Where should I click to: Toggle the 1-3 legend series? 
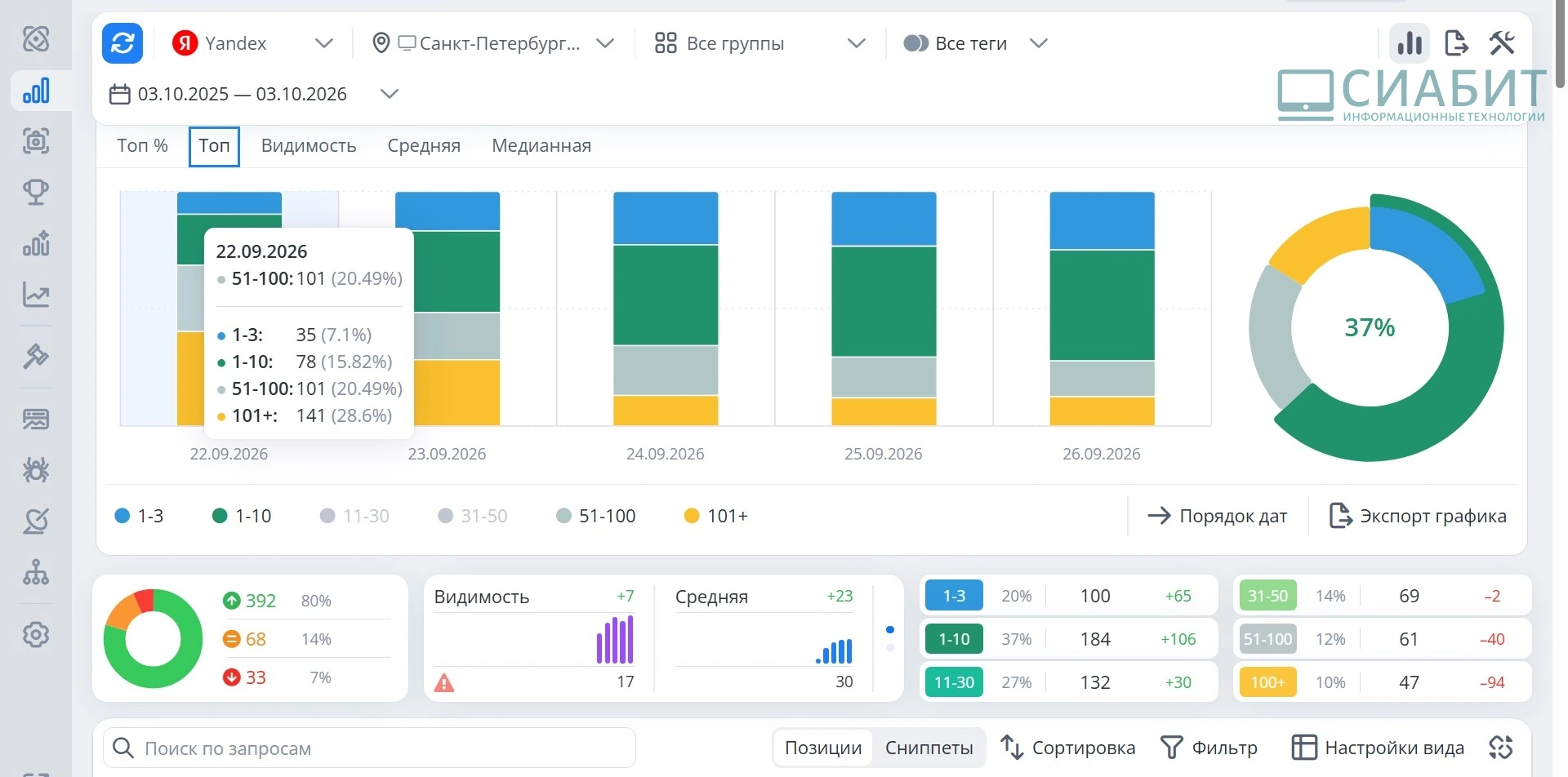[139, 516]
